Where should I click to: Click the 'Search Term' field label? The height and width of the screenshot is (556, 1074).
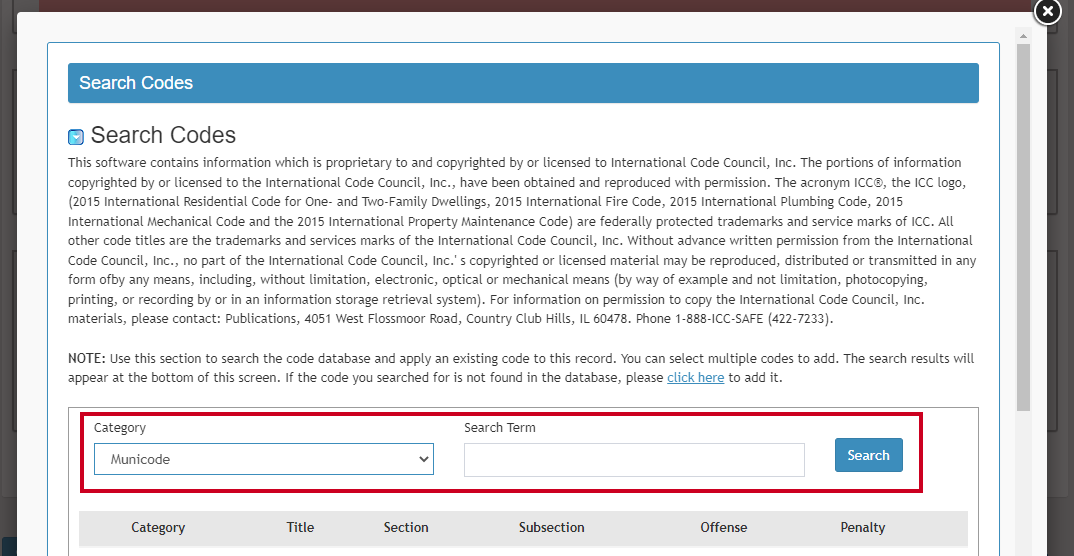500,427
